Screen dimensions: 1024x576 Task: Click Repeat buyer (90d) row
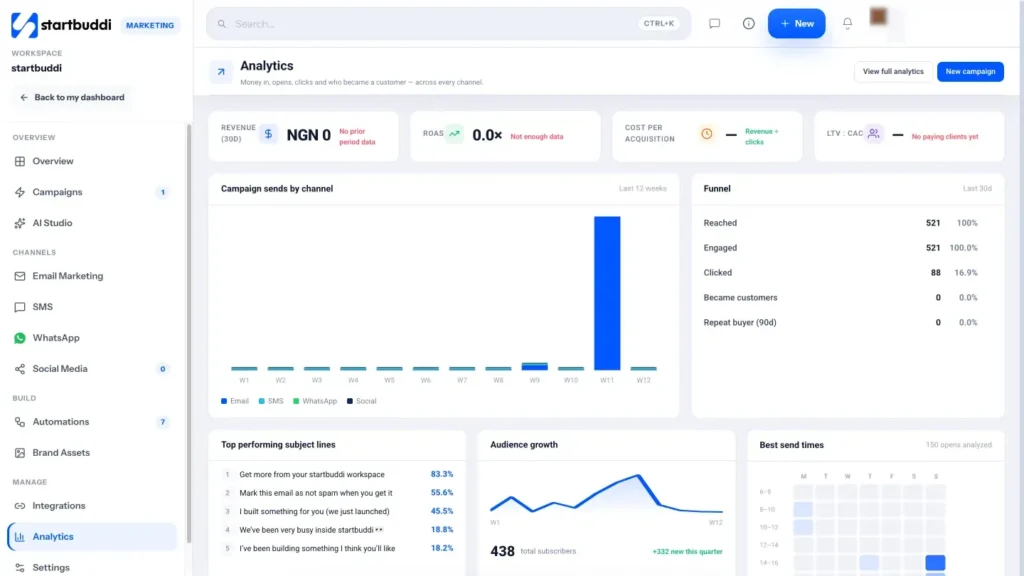point(847,322)
